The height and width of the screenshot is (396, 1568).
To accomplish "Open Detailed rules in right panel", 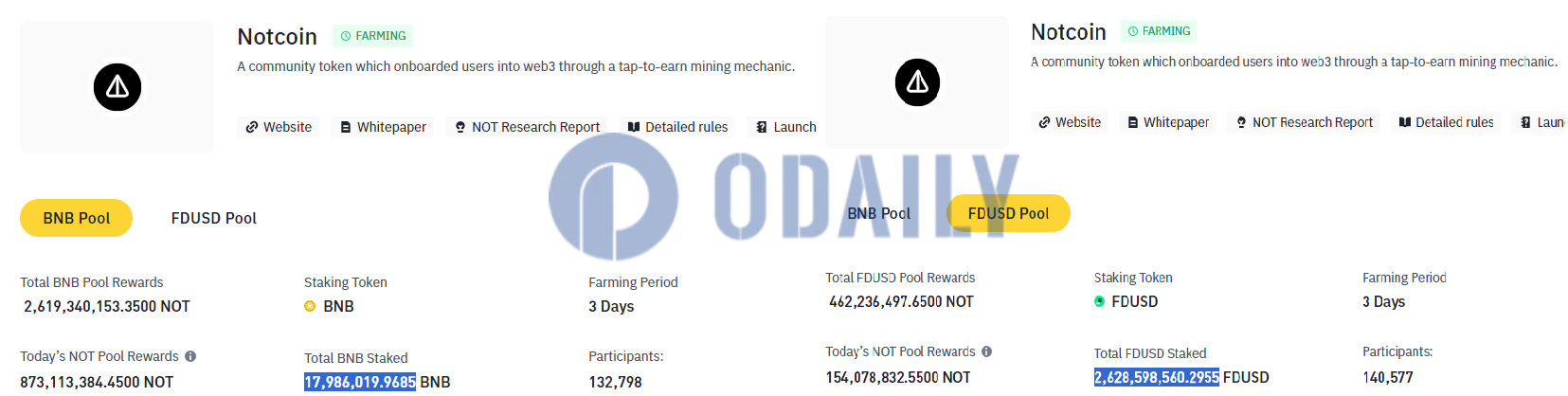I will [x=1446, y=122].
